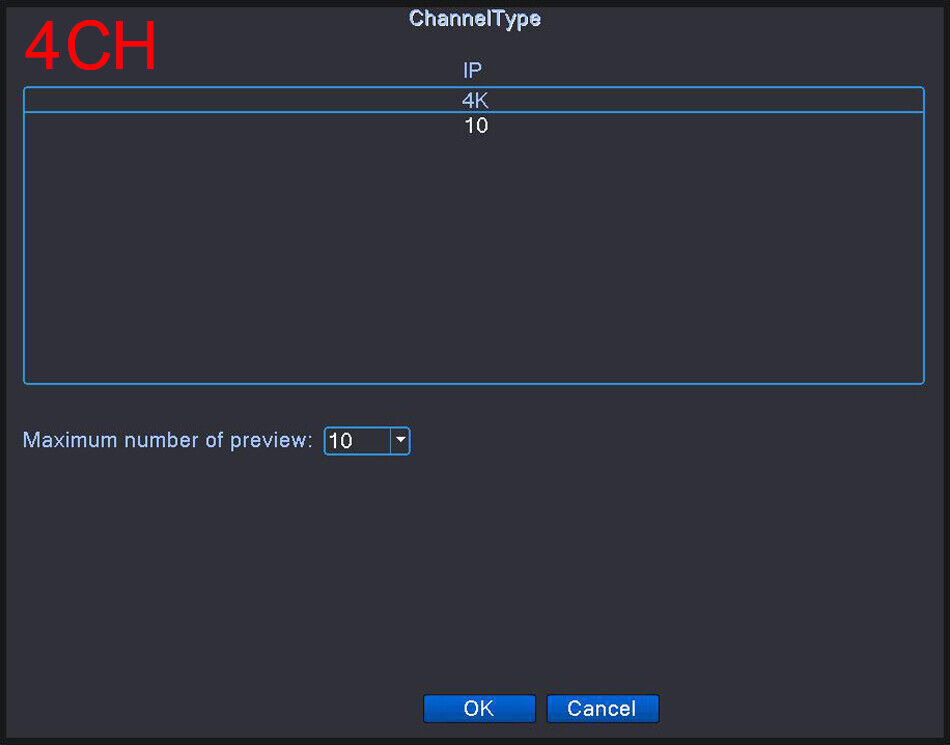The height and width of the screenshot is (745, 950).
Task: Click the Maximum number of preview label
Action: pos(167,440)
